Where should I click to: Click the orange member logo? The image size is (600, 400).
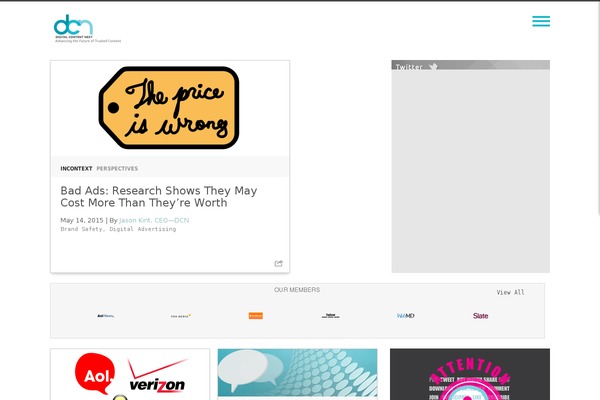point(256,316)
